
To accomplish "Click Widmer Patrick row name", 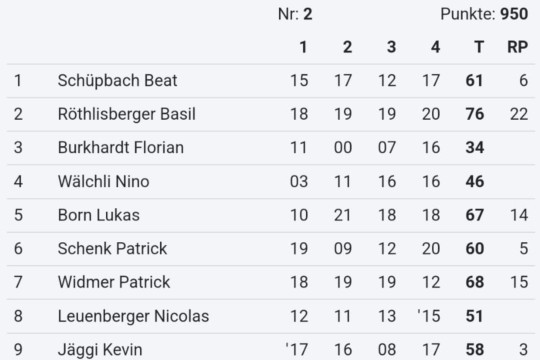I will point(114,282).
